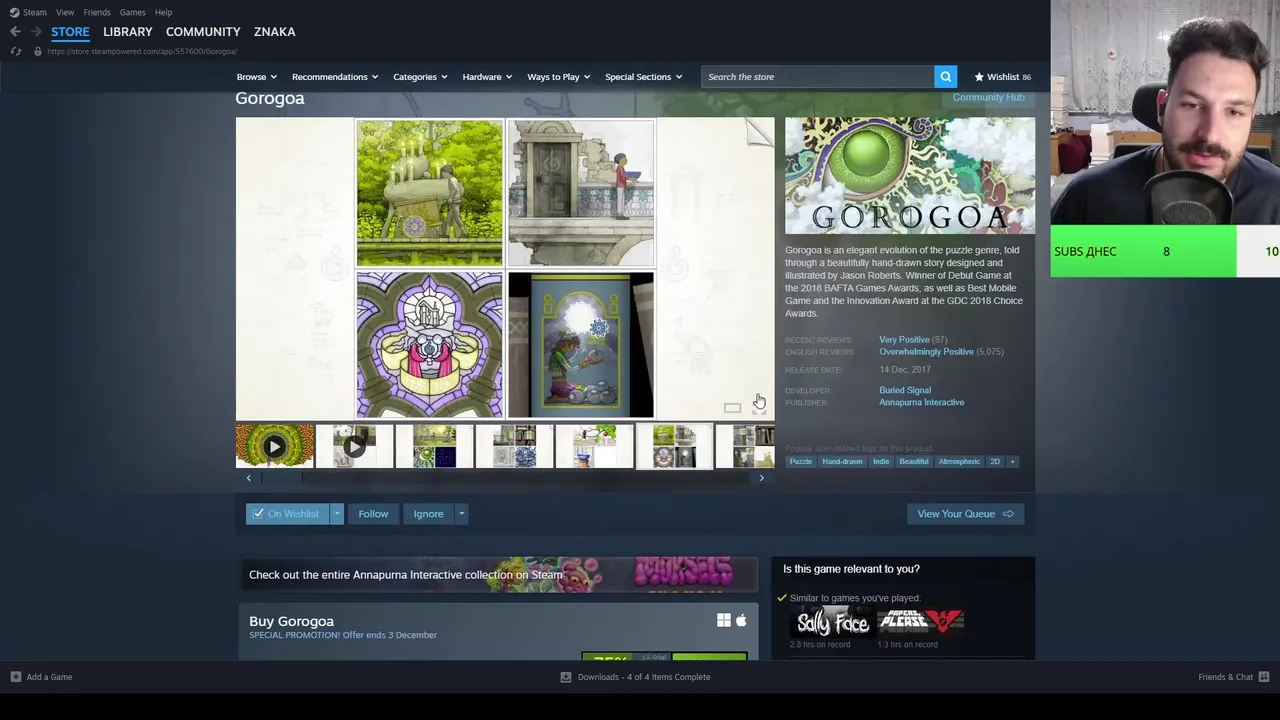Select the third screenshot thumbnail
This screenshot has height=720, width=1280.
point(434,447)
